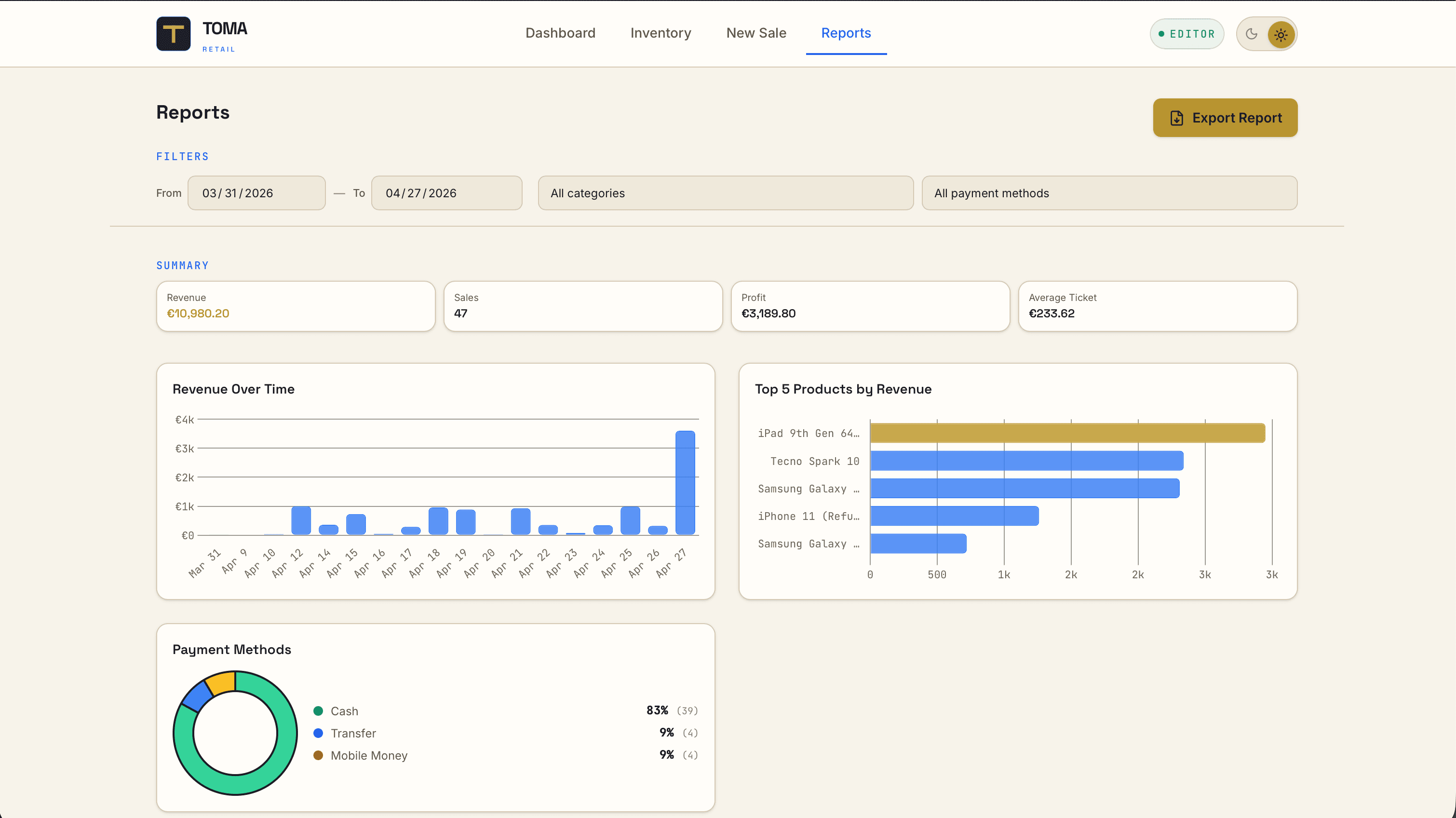Open the Dashboard page
The image size is (1456, 818).
(x=560, y=33)
